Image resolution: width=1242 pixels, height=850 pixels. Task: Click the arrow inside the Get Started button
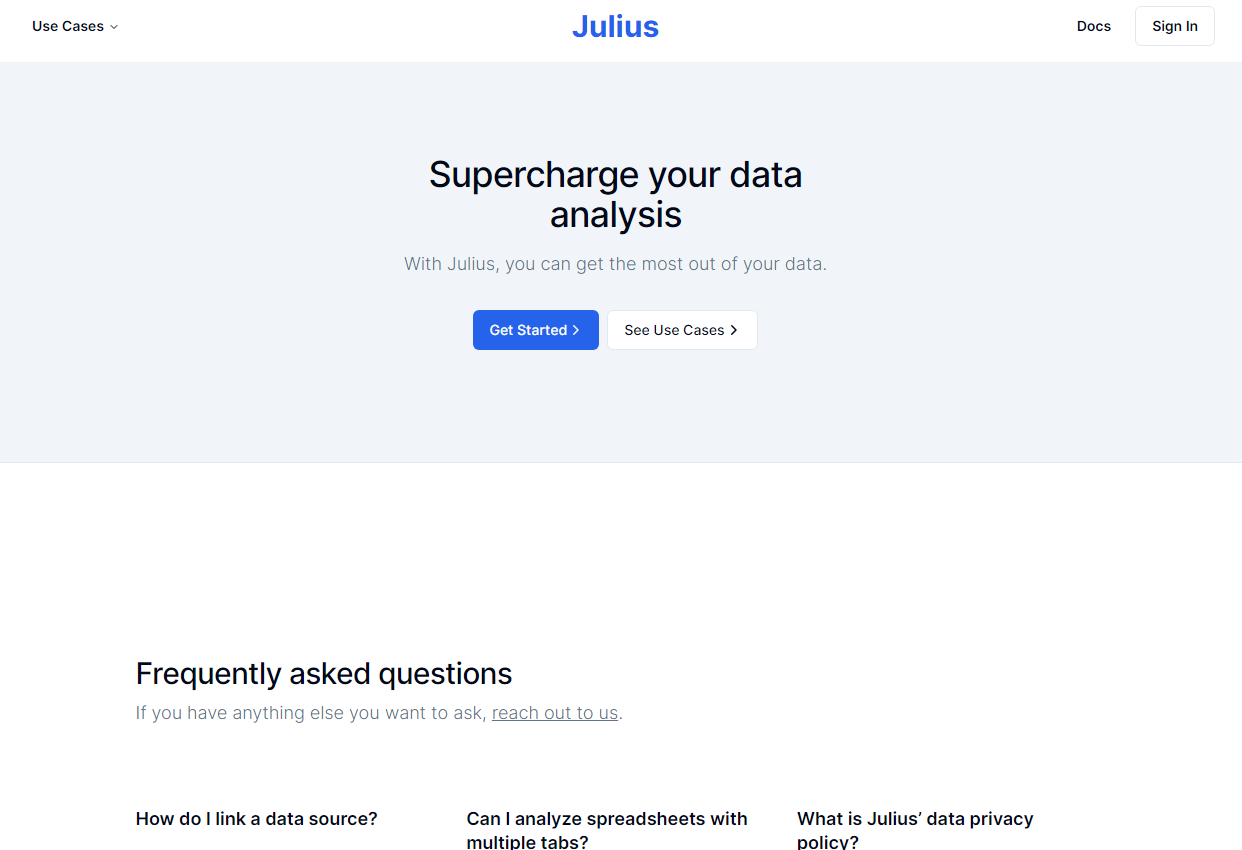pos(576,330)
